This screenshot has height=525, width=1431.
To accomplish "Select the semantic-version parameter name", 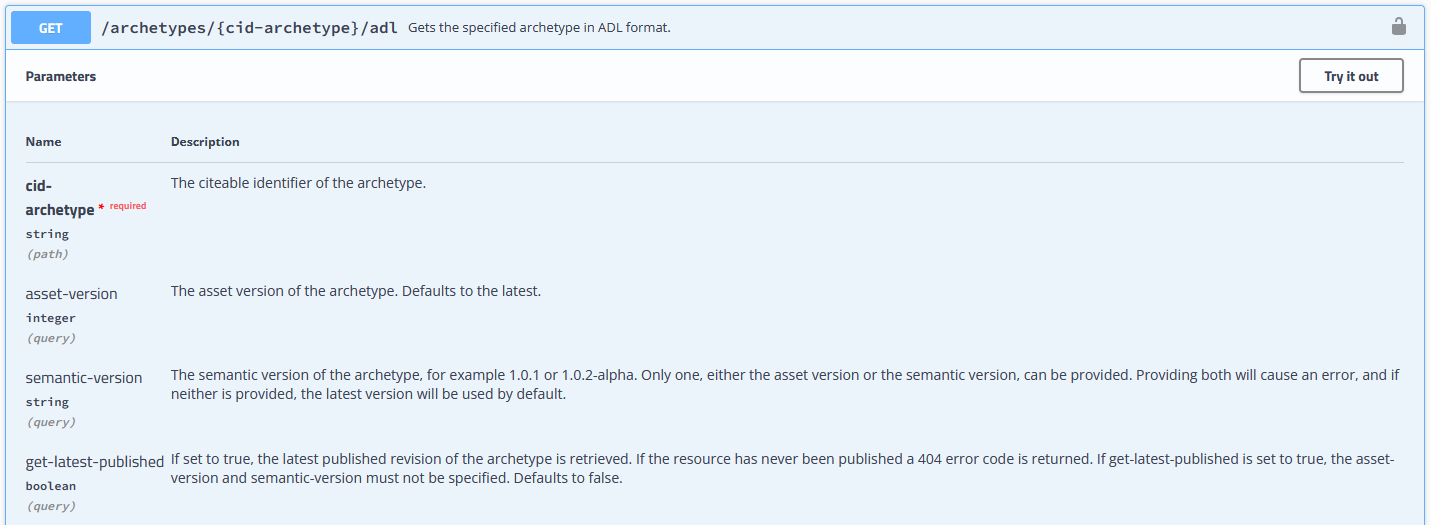I will pos(84,378).
